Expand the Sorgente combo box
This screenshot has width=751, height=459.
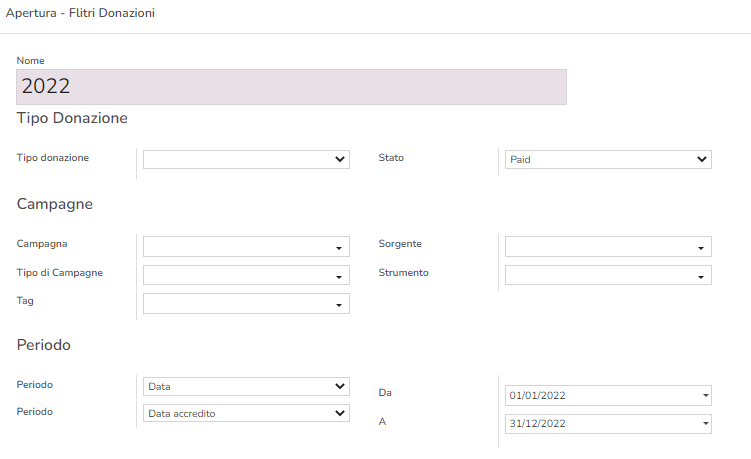tap(607, 247)
